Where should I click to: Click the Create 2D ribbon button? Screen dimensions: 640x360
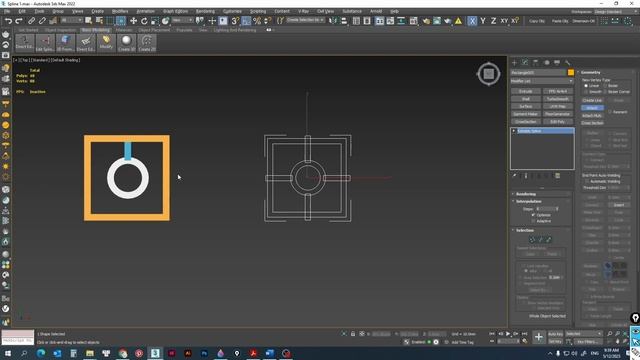tap(147, 42)
